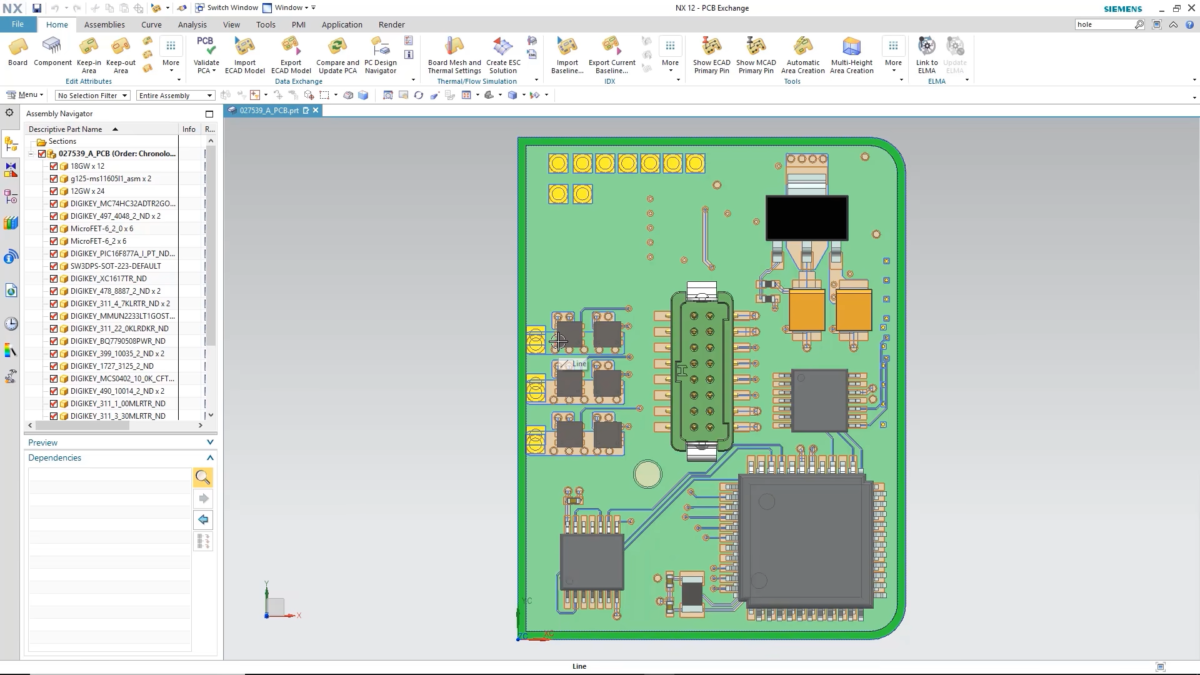The image size is (1200, 675).
Task: Open PC Design Navigator
Action: (x=381, y=56)
